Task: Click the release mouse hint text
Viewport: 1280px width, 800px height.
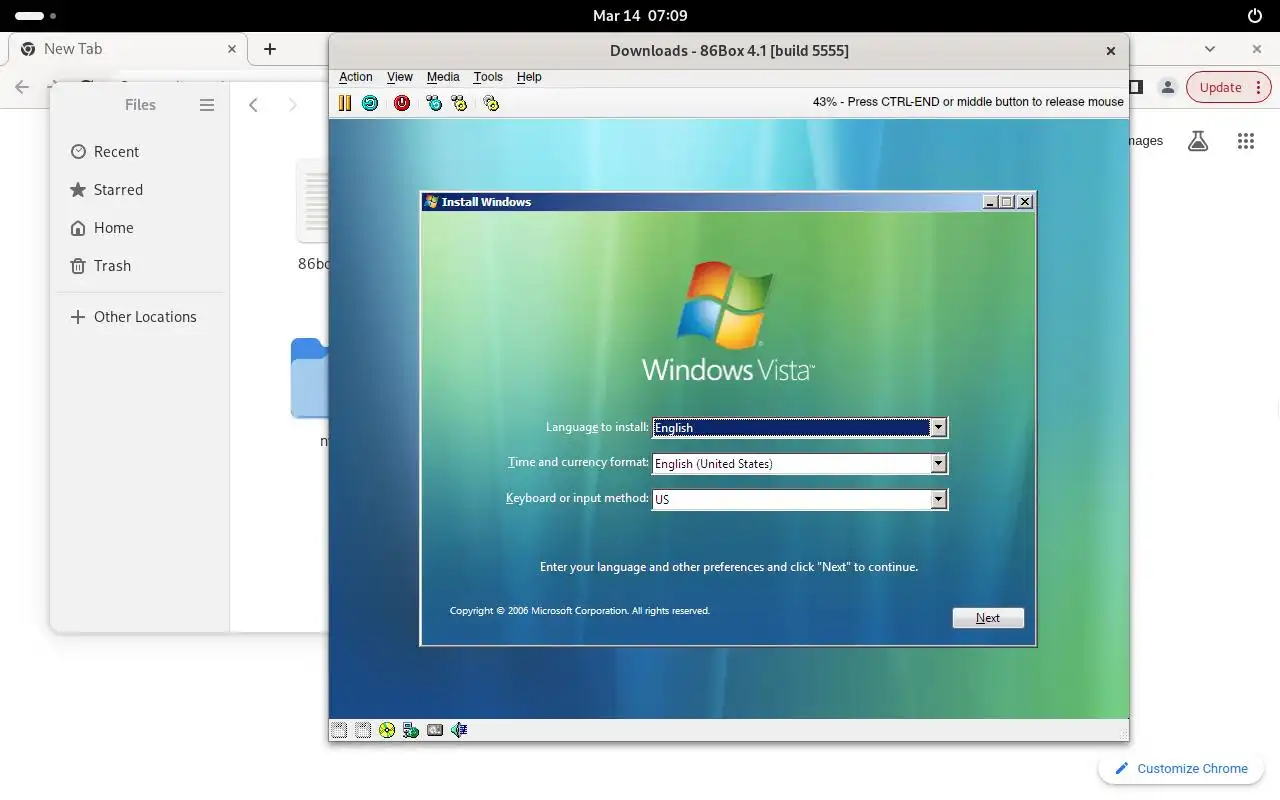Action: (968, 102)
